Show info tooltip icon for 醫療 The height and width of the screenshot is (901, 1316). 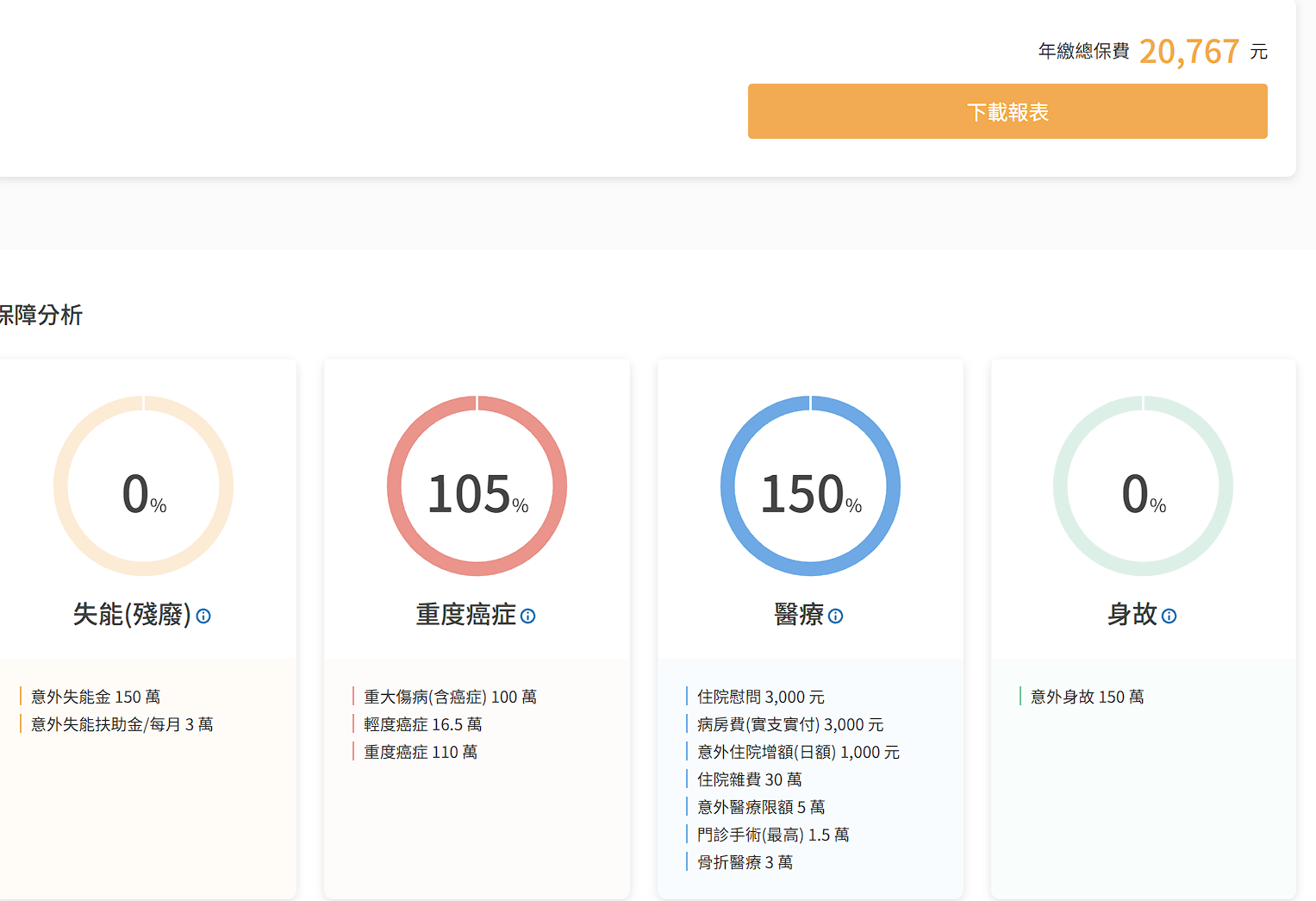836,616
